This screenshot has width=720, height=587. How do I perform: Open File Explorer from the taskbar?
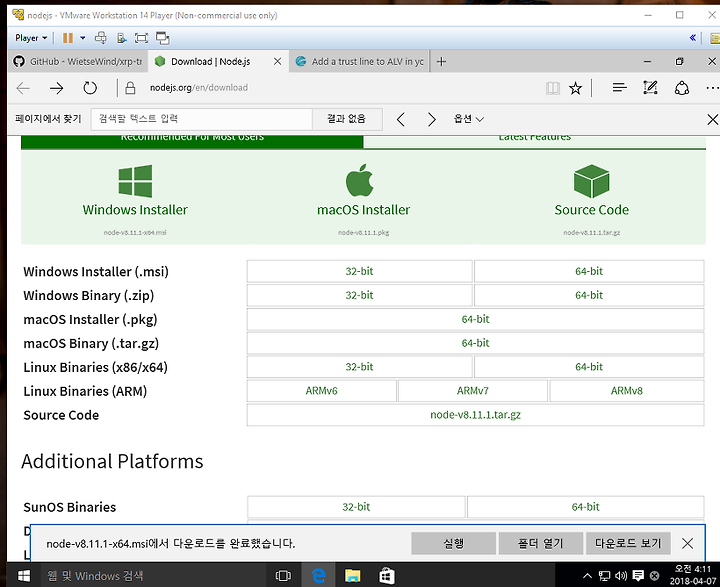click(353, 576)
